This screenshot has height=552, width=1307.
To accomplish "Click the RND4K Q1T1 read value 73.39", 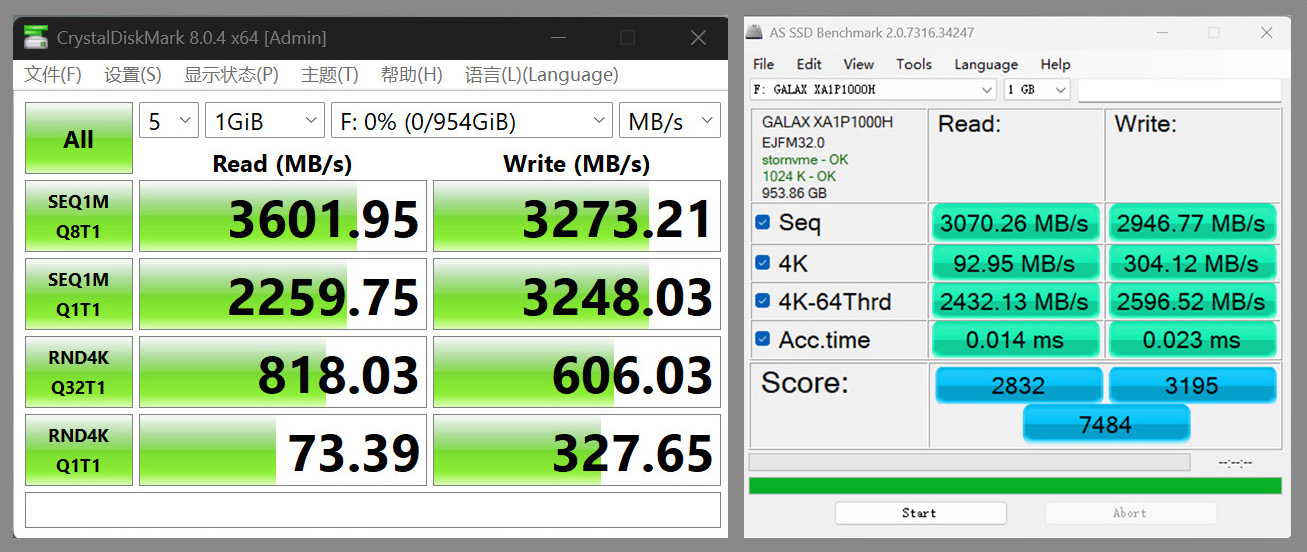I will click(283, 450).
